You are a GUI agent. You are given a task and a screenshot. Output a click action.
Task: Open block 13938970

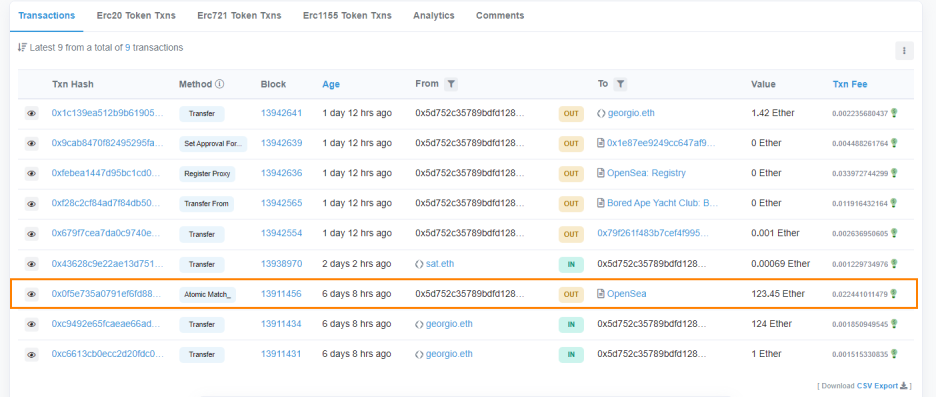point(281,263)
